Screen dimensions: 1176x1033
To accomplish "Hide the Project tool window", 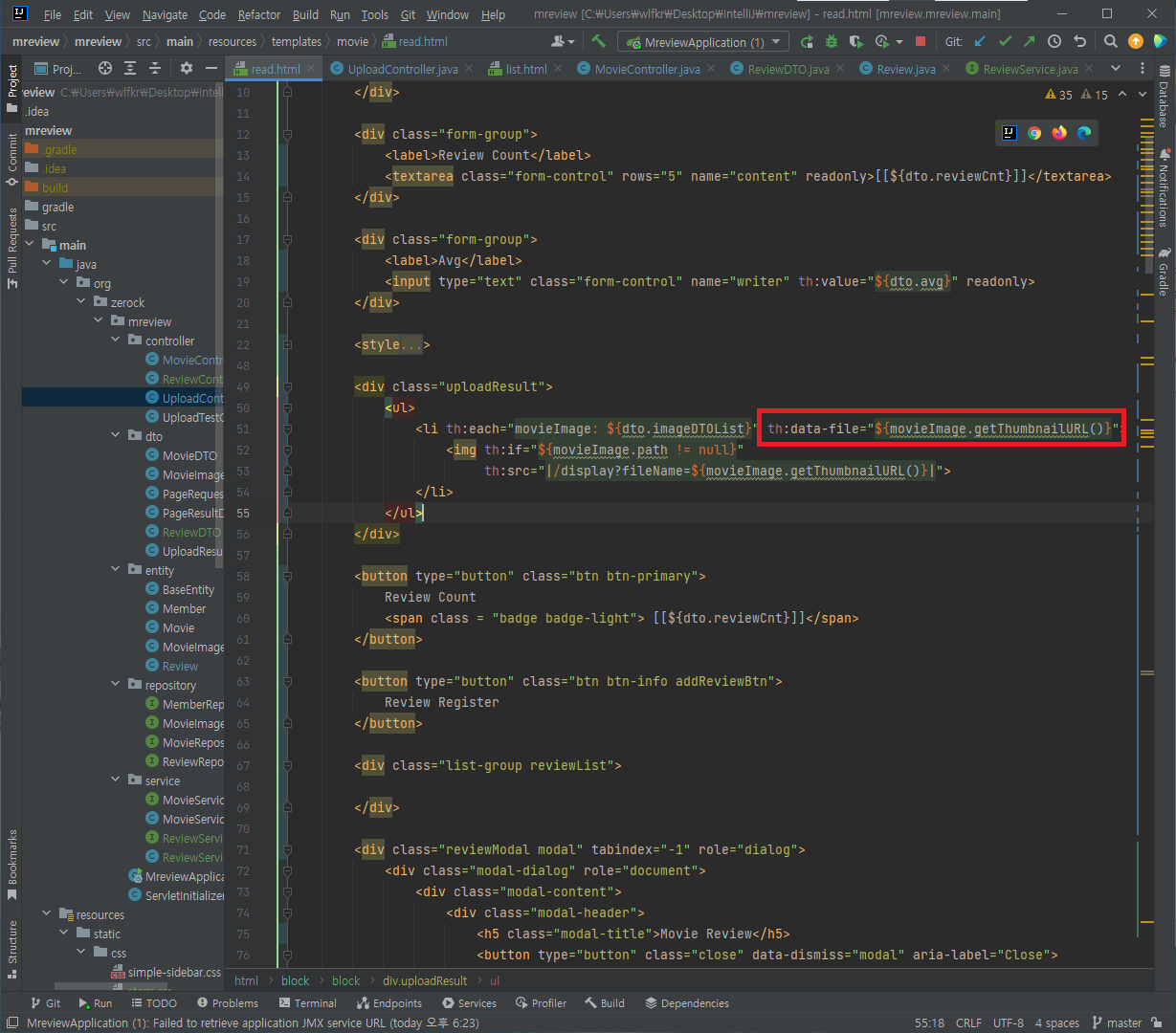I will click(211, 69).
